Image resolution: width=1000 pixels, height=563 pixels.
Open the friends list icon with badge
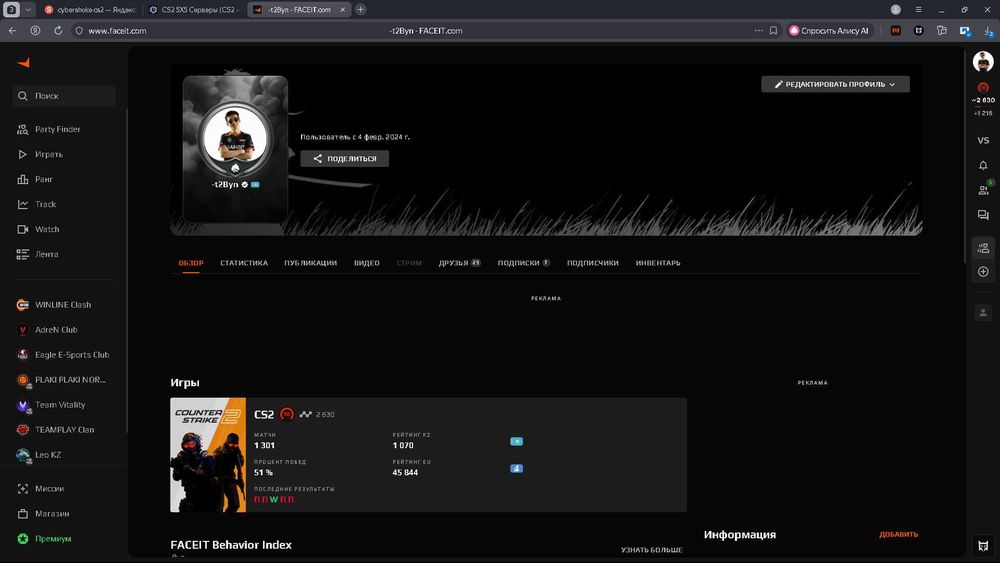tap(983, 190)
